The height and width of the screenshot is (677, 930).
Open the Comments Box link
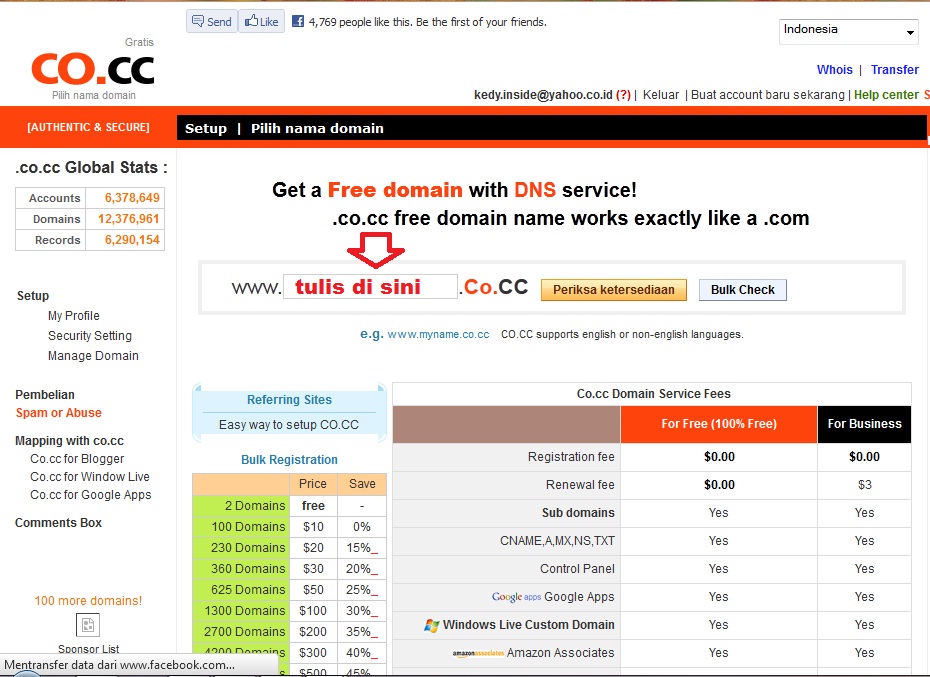tap(58, 523)
